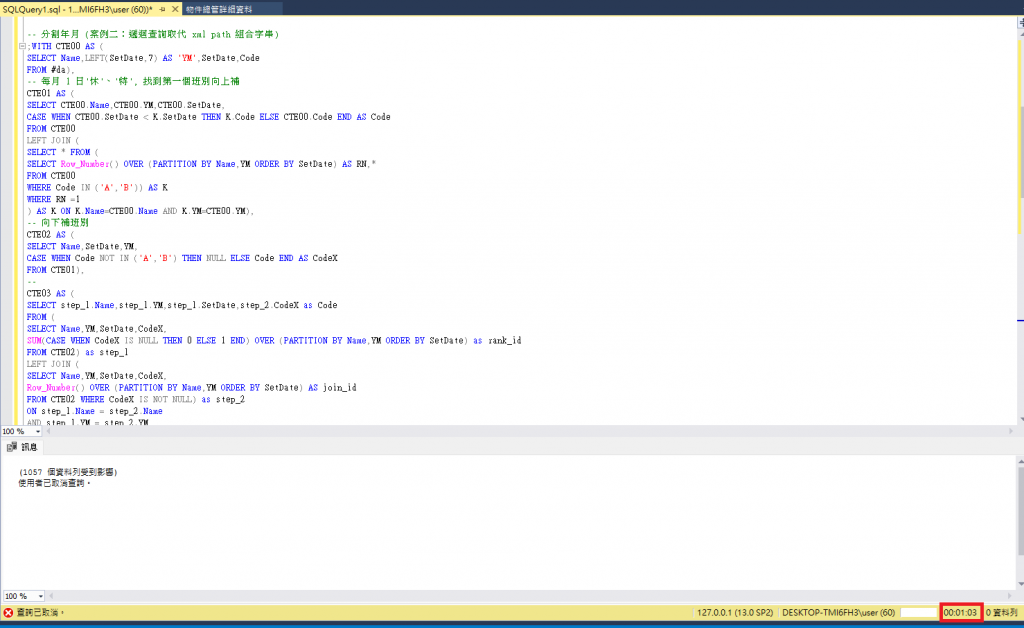Collapse the WITH CTE00 code block

(22, 46)
